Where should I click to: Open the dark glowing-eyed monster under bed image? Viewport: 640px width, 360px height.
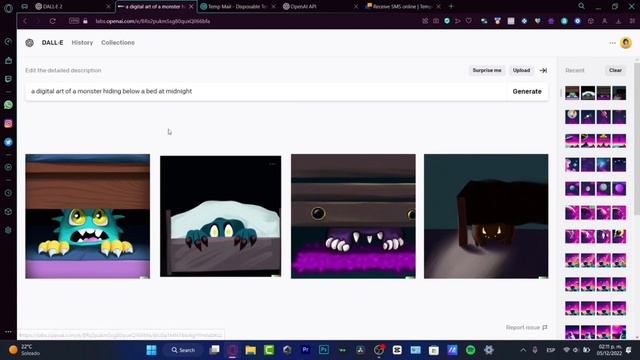[486, 216]
